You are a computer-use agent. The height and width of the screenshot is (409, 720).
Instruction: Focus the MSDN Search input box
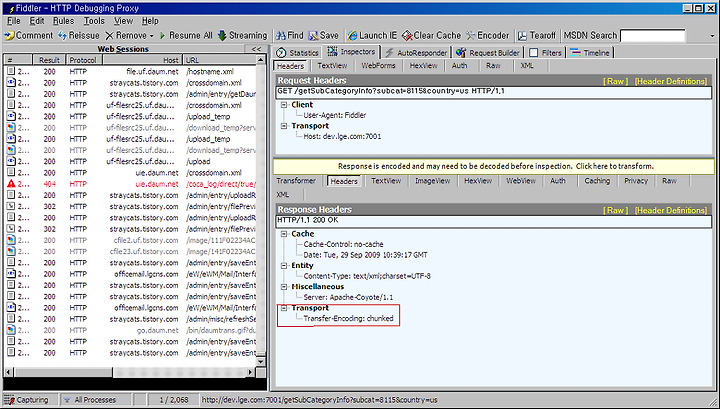(652, 35)
